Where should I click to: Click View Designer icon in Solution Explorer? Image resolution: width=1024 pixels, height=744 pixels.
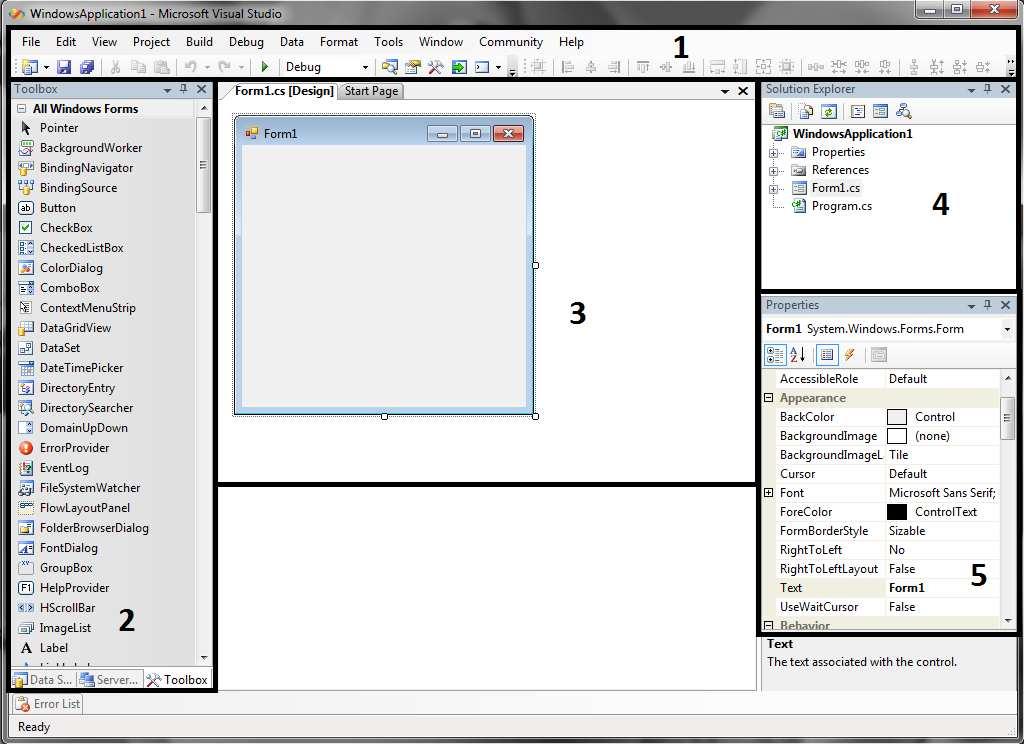[880, 111]
